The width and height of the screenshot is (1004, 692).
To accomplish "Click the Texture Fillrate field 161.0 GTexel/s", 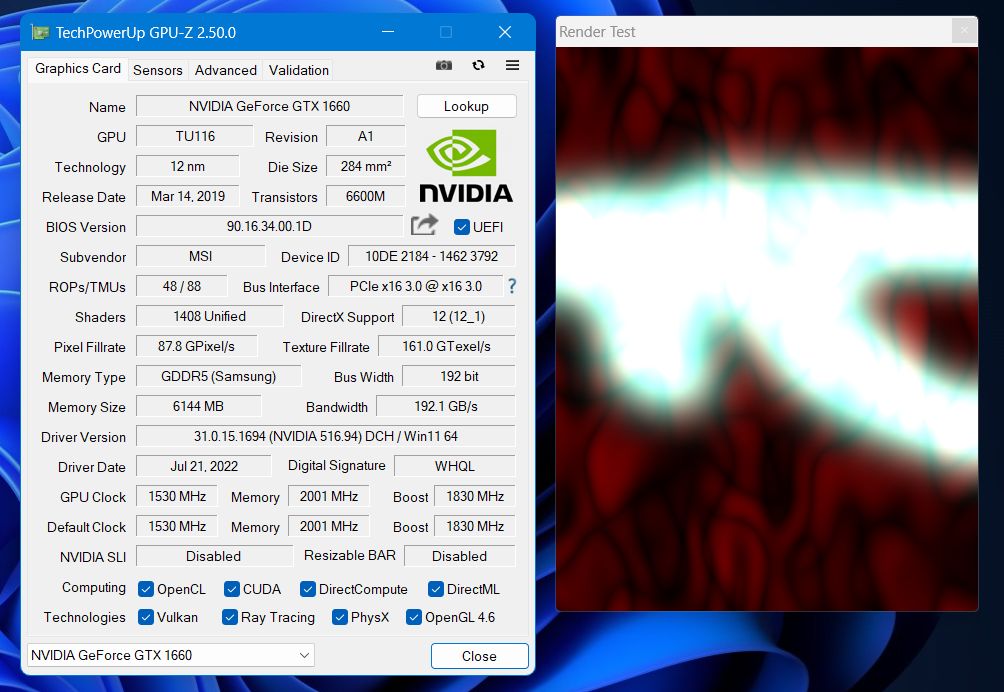I will [447, 346].
